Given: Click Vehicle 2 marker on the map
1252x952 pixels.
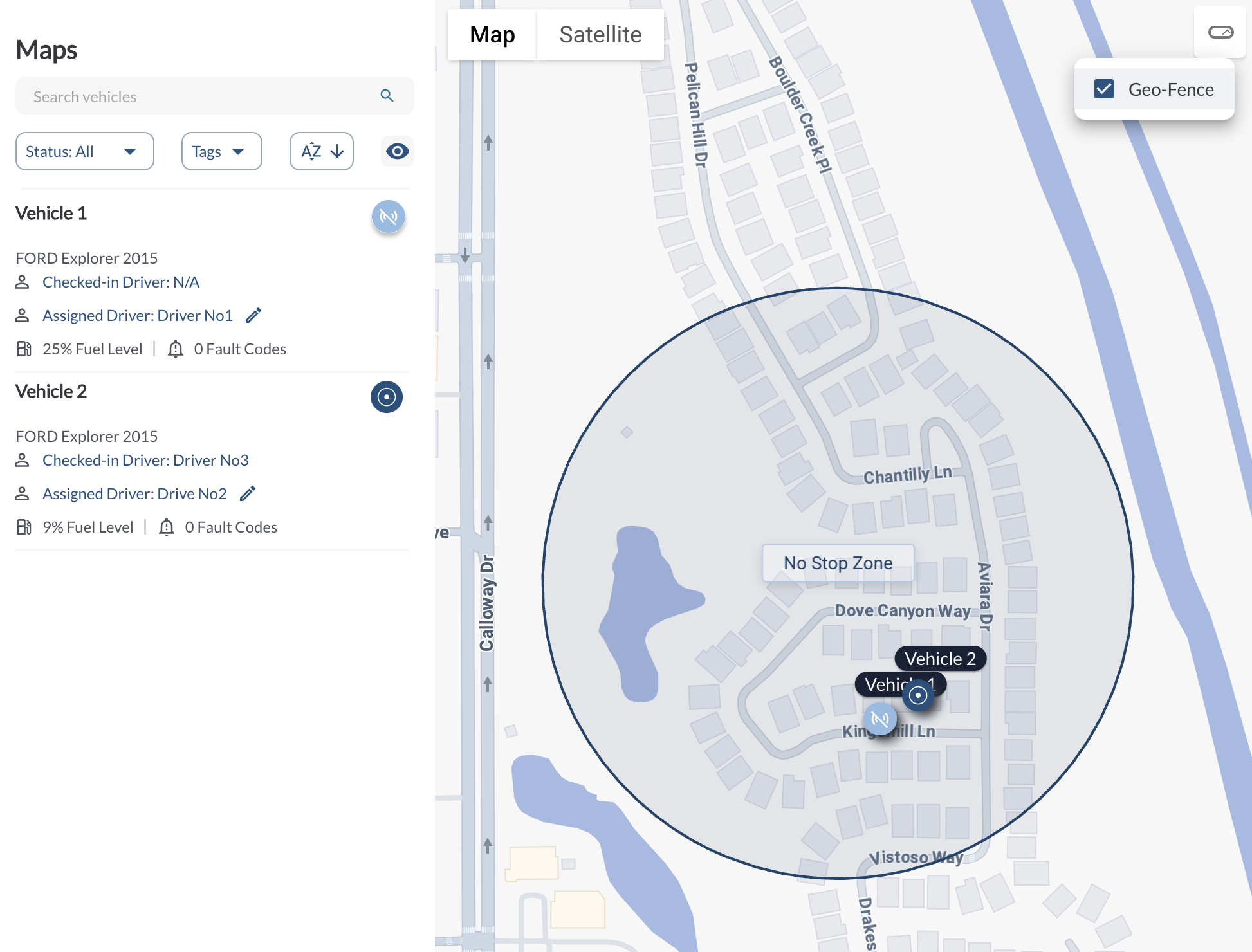Looking at the screenshot, I should (918, 695).
